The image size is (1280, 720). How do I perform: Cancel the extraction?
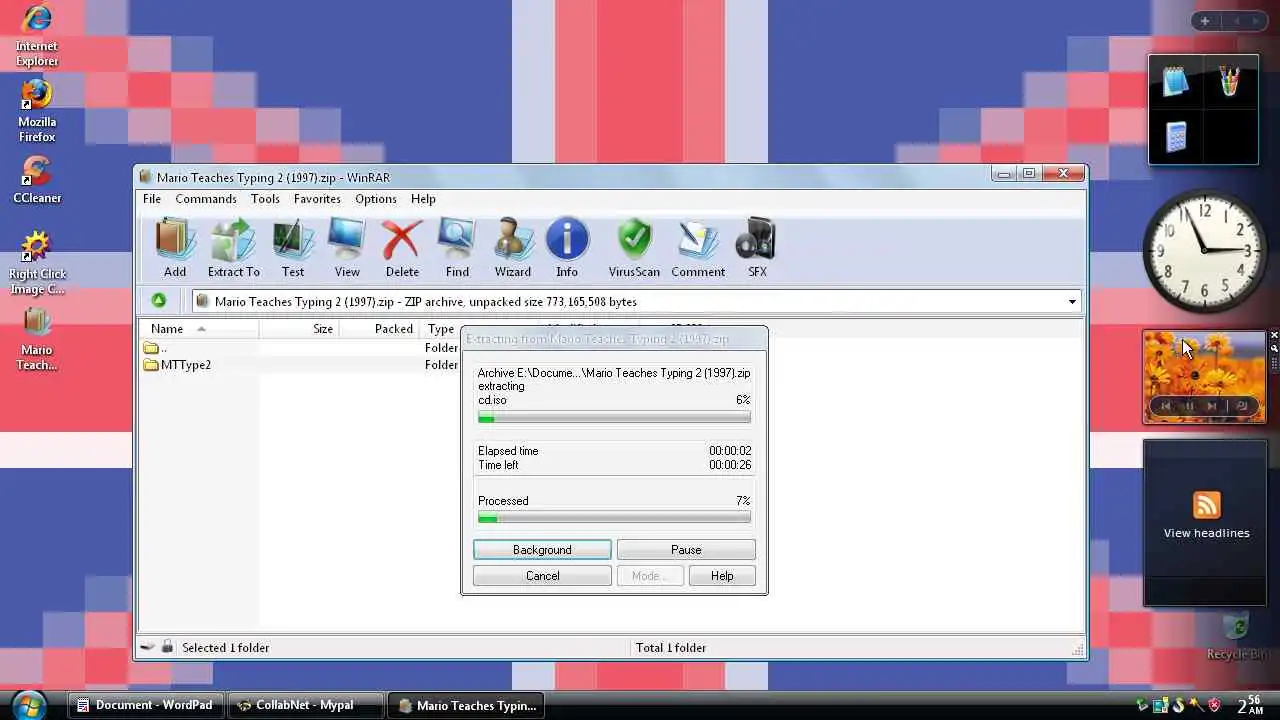point(542,576)
